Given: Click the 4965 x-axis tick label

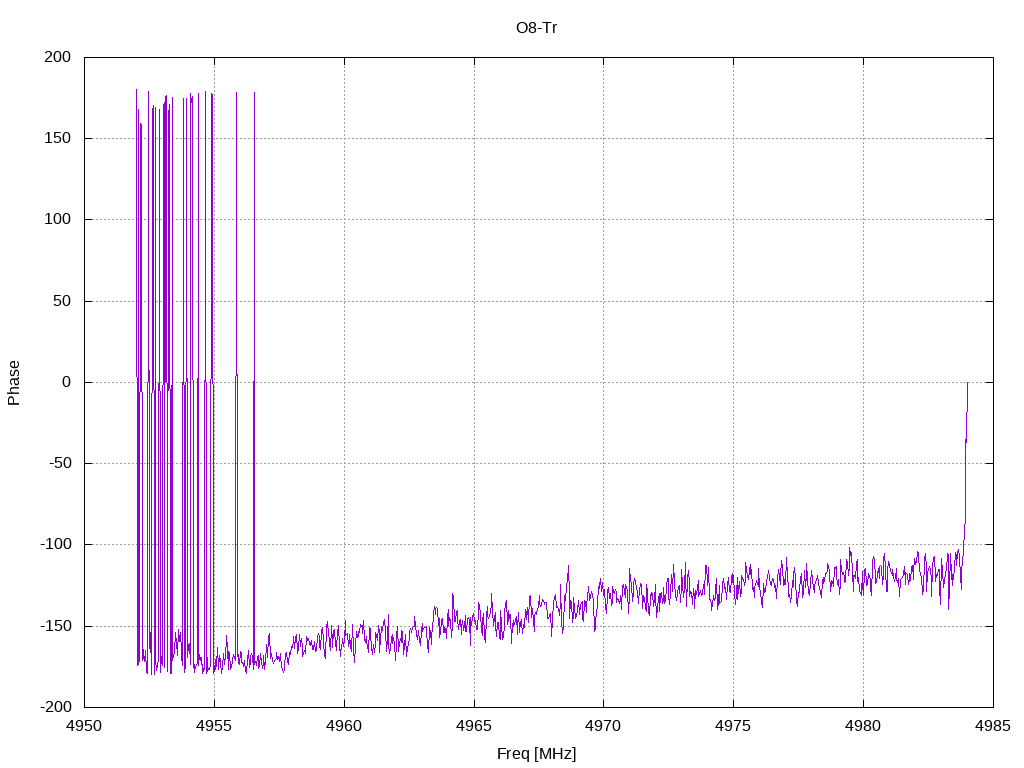Looking at the screenshot, I should click(474, 726).
